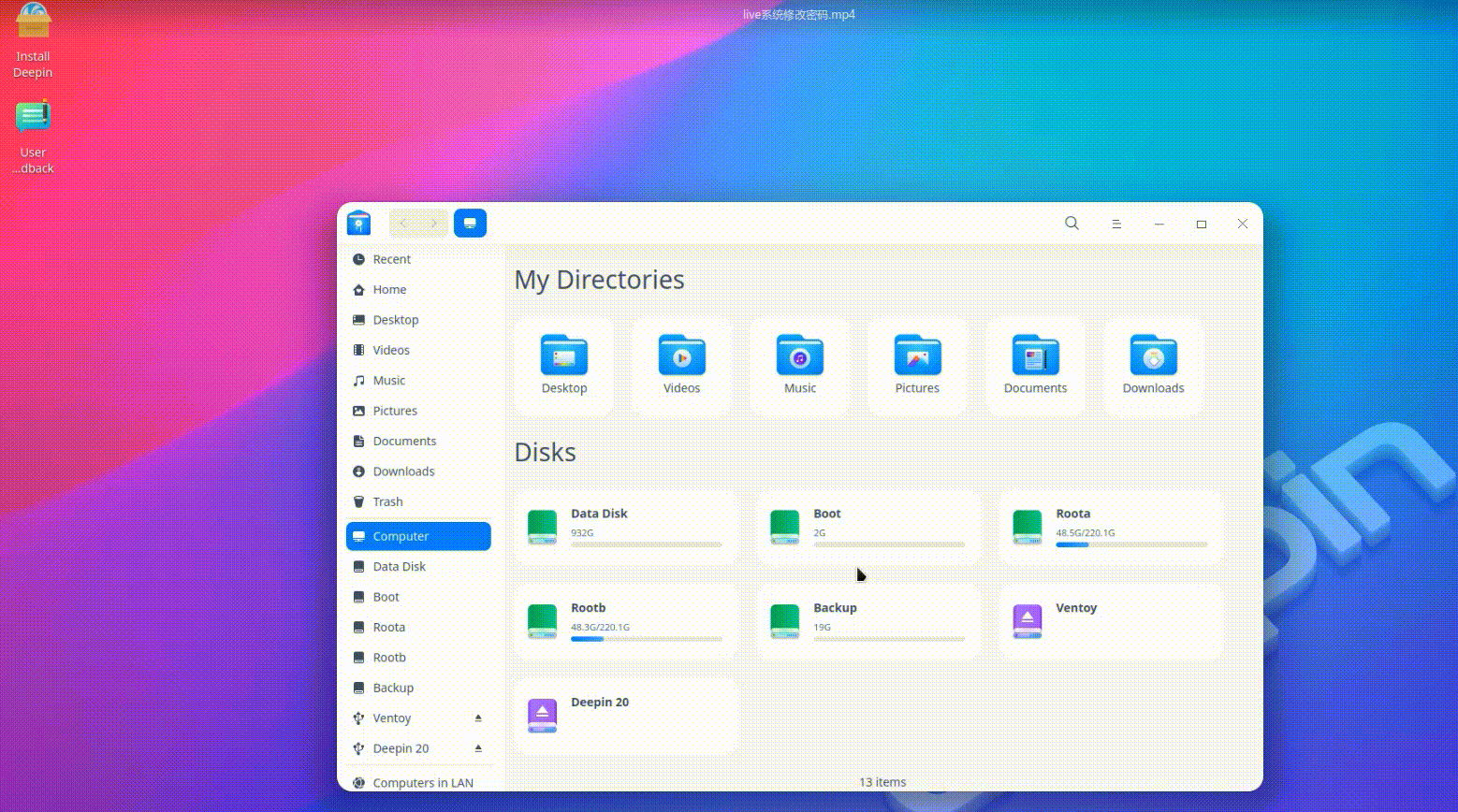Open the Backup disk tile
Screen dimensions: 1458x812
pyautogui.click(x=868, y=621)
